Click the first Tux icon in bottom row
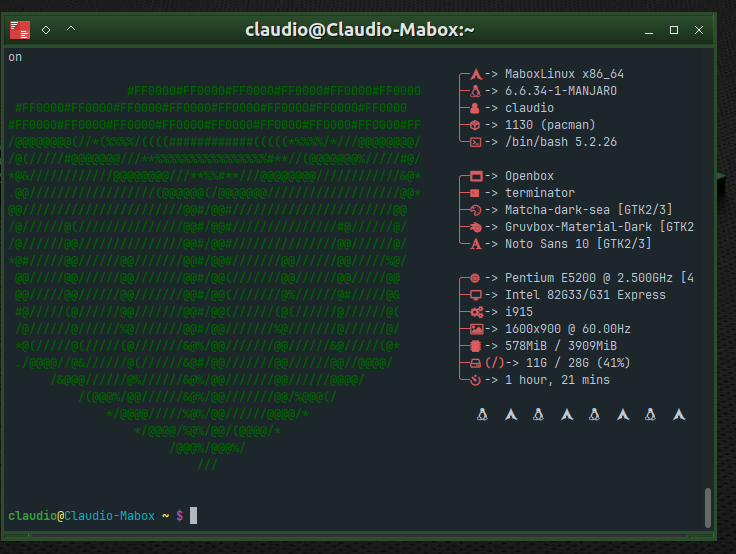Image resolution: width=736 pixels, height=554 pixels. coord(482,414)
